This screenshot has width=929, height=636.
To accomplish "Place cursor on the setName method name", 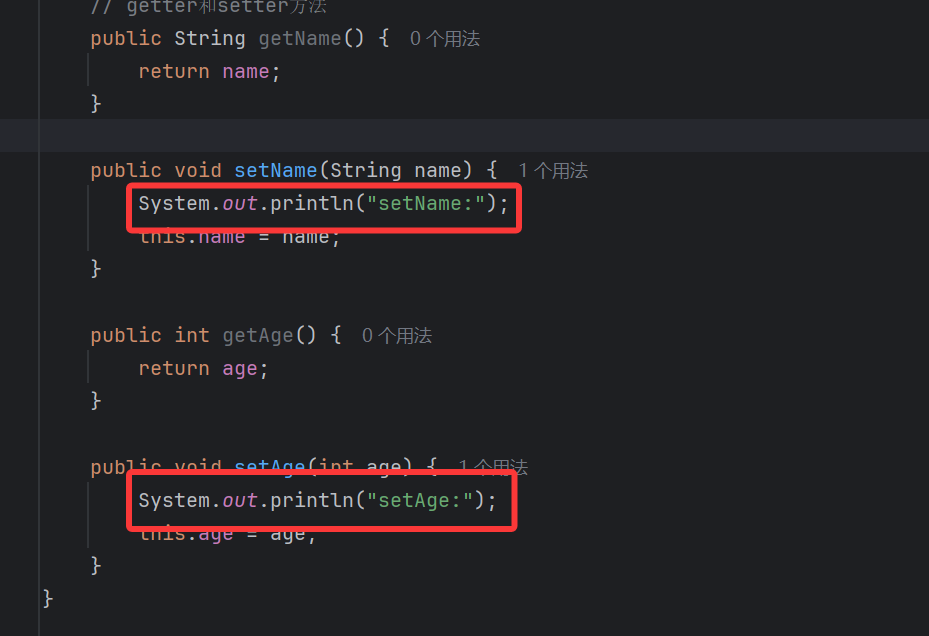I will tap(275, 171).
